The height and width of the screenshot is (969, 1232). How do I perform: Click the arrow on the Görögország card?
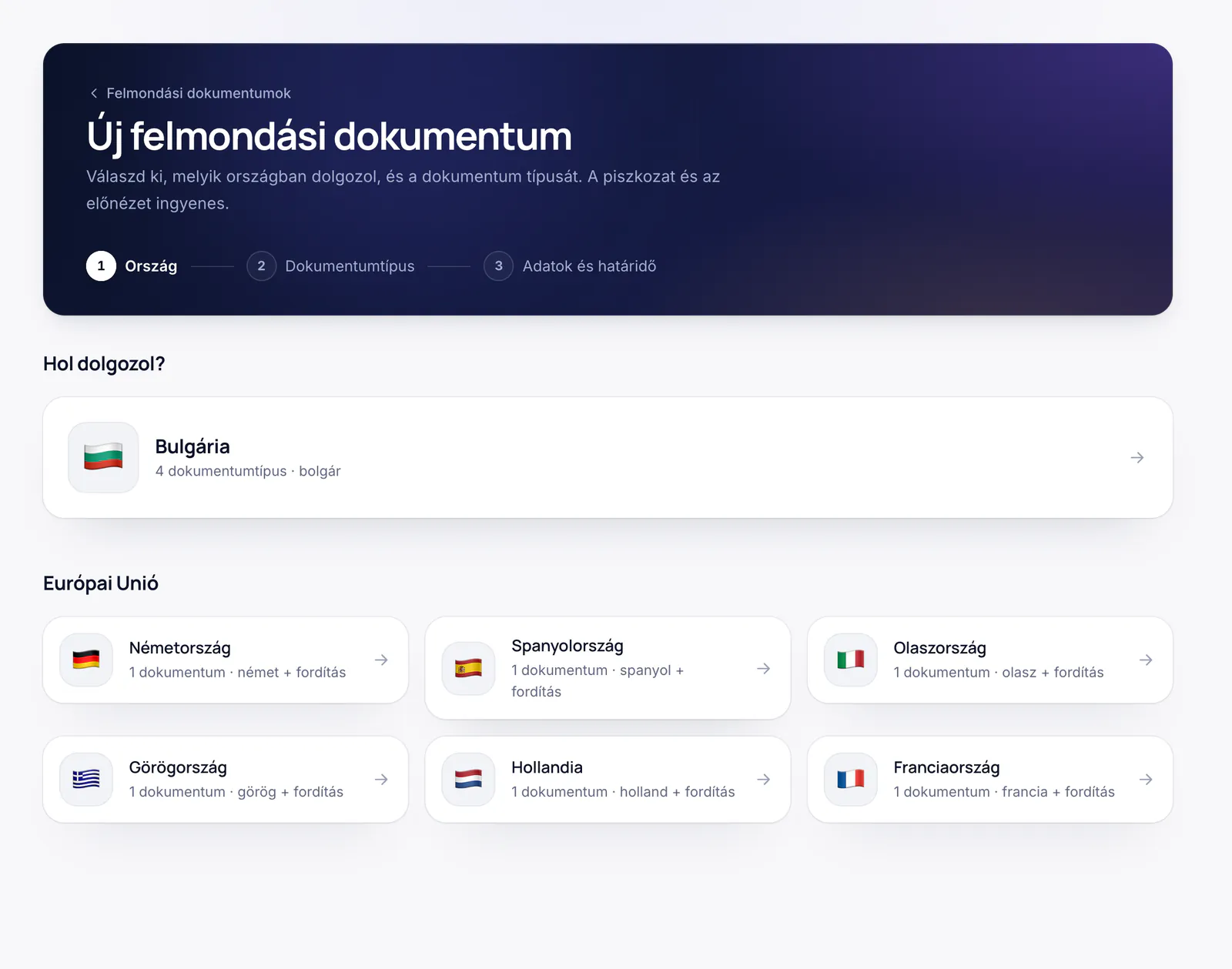click(381, 779)
